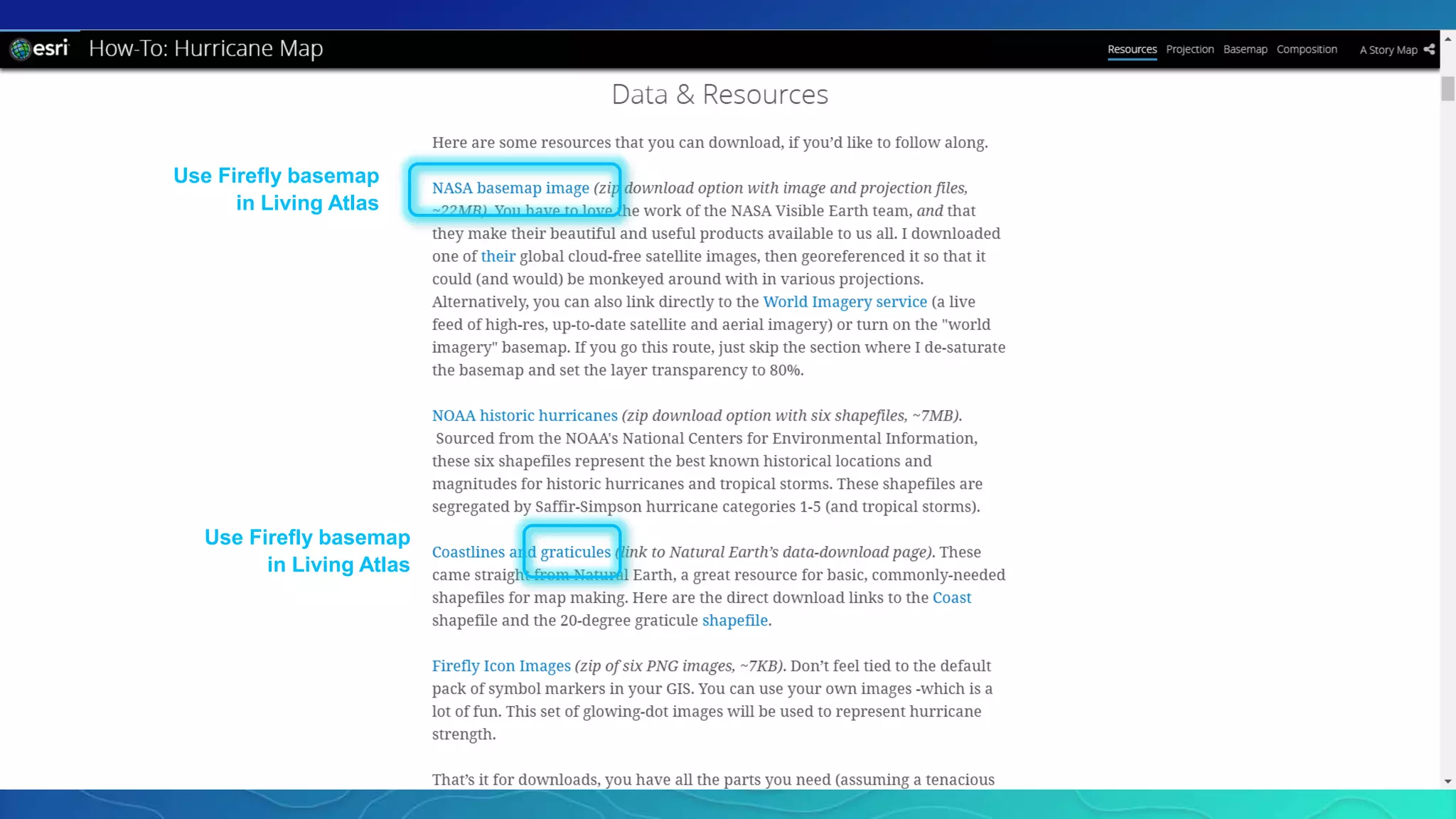Click the How-To: Hurricane Map title

tap(206, 48)
